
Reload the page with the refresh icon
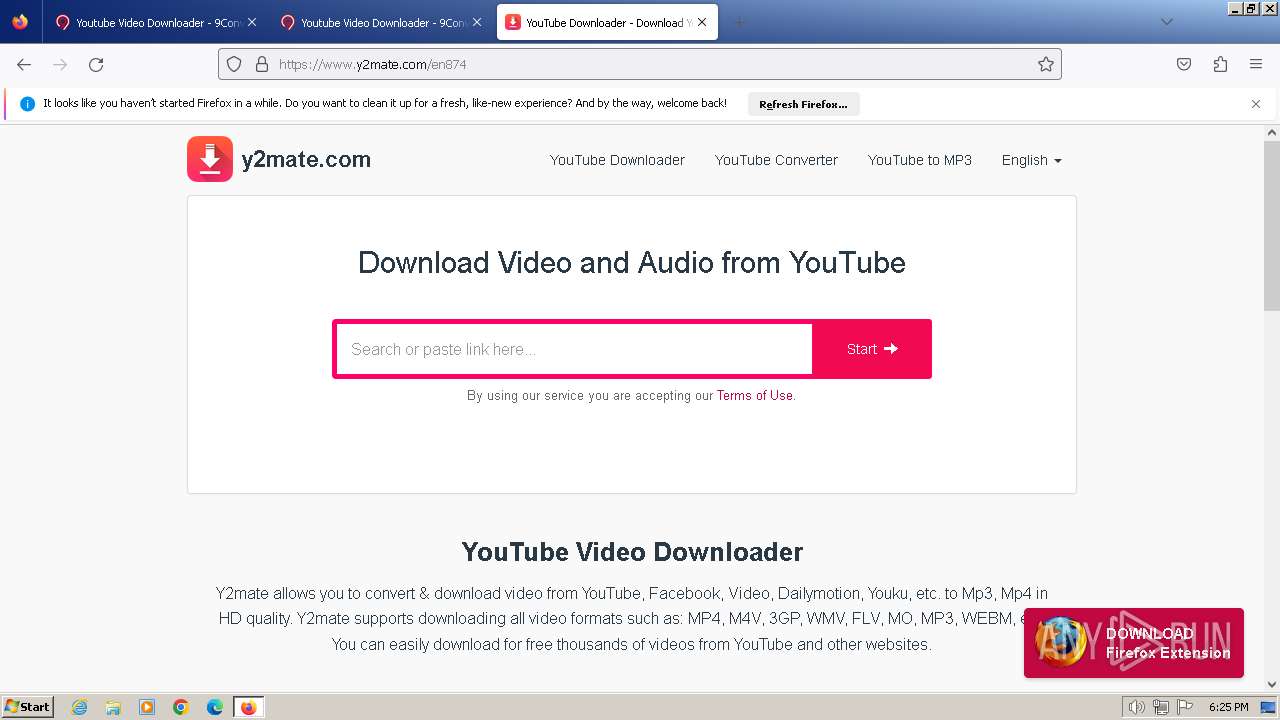coord(96,64)
